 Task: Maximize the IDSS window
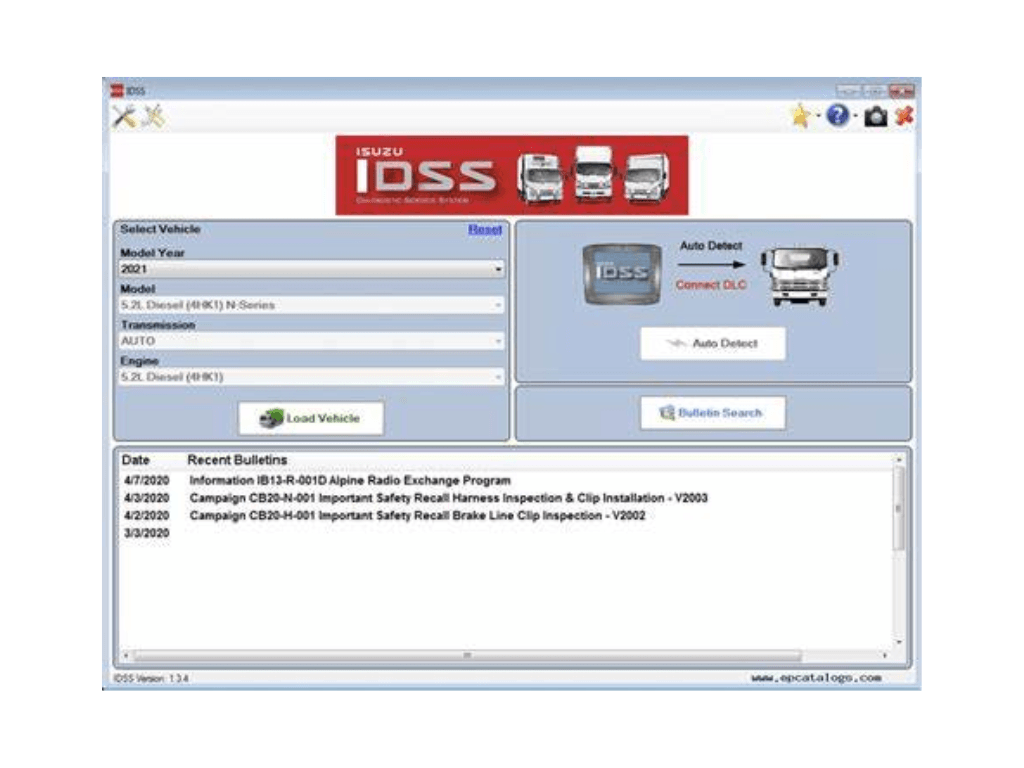pos(875,90)
